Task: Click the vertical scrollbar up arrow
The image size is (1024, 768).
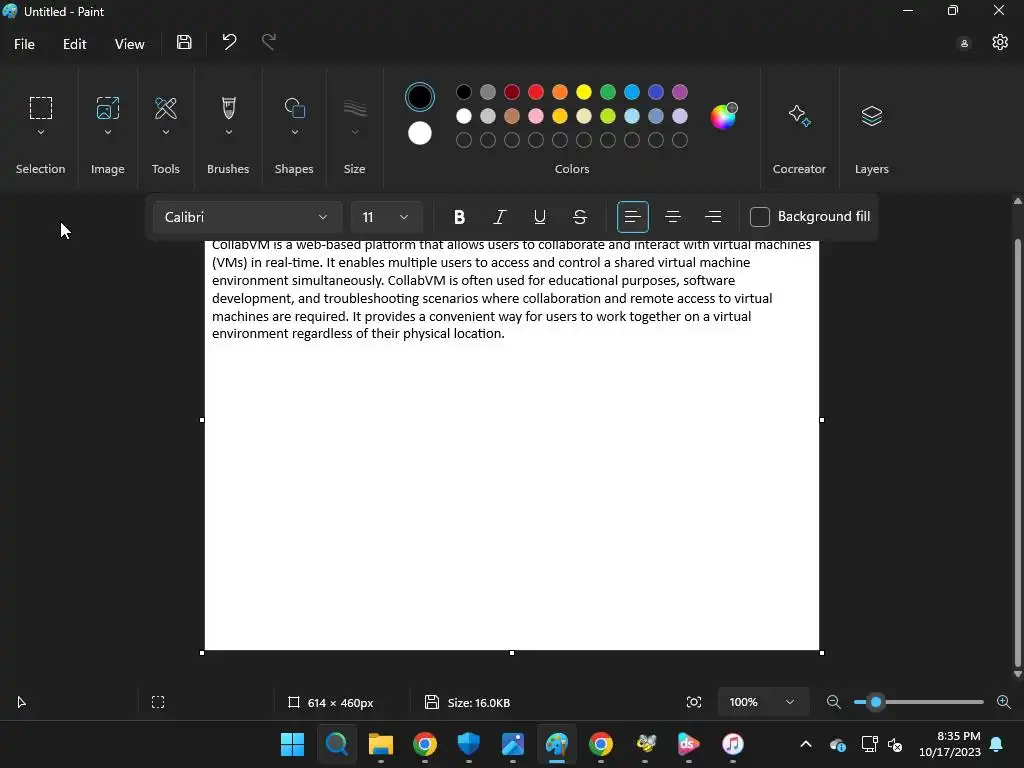Action: (x=1017, y=200)
